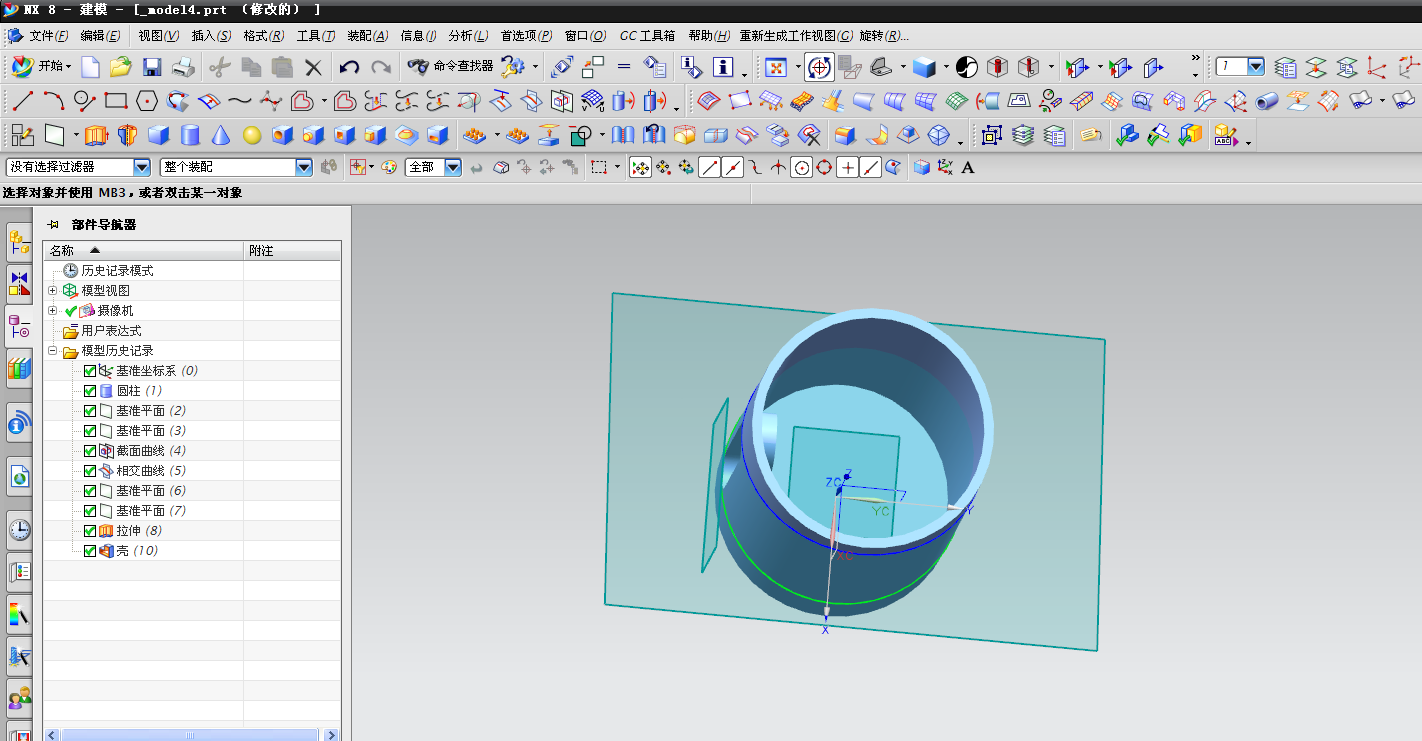The width and height of the screenshot is (1422, 741).
Task: Open the 全部 selection dropdown
Action: (453, 168)
